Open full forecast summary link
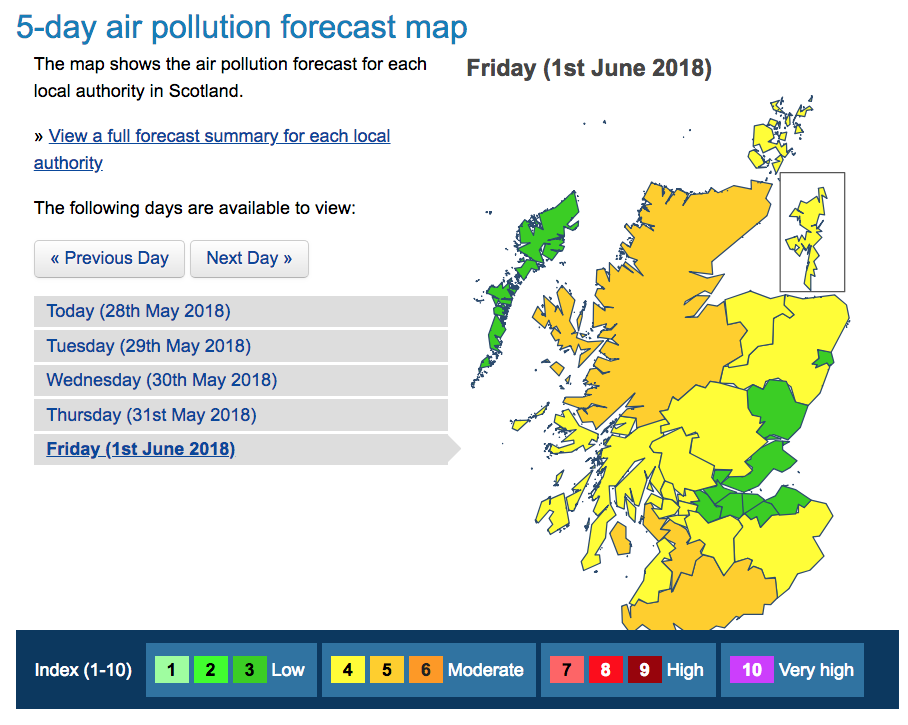Image resolution: width=908 pixels, height=725 pixels. [x=219, y=136]
